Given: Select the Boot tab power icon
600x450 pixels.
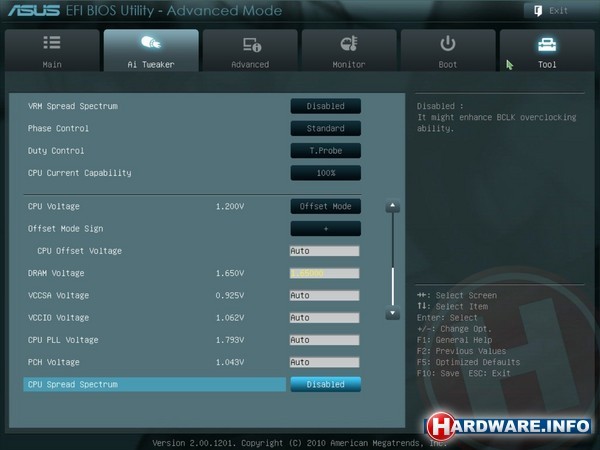Looking at the screenshot, I should coord(447,44).
